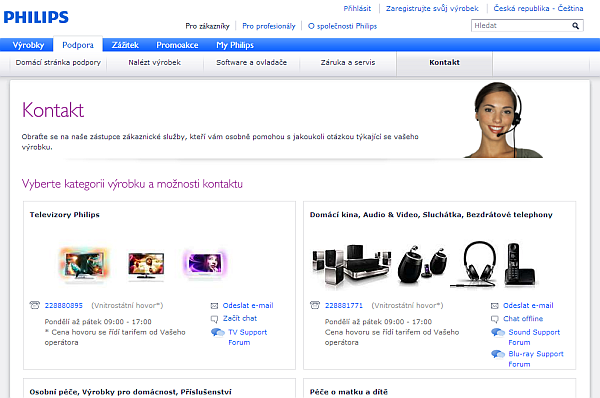The height and width of the screenshot is (398, 600).
Task: Click the docking speakers image
Action: (x=422, y=265)
